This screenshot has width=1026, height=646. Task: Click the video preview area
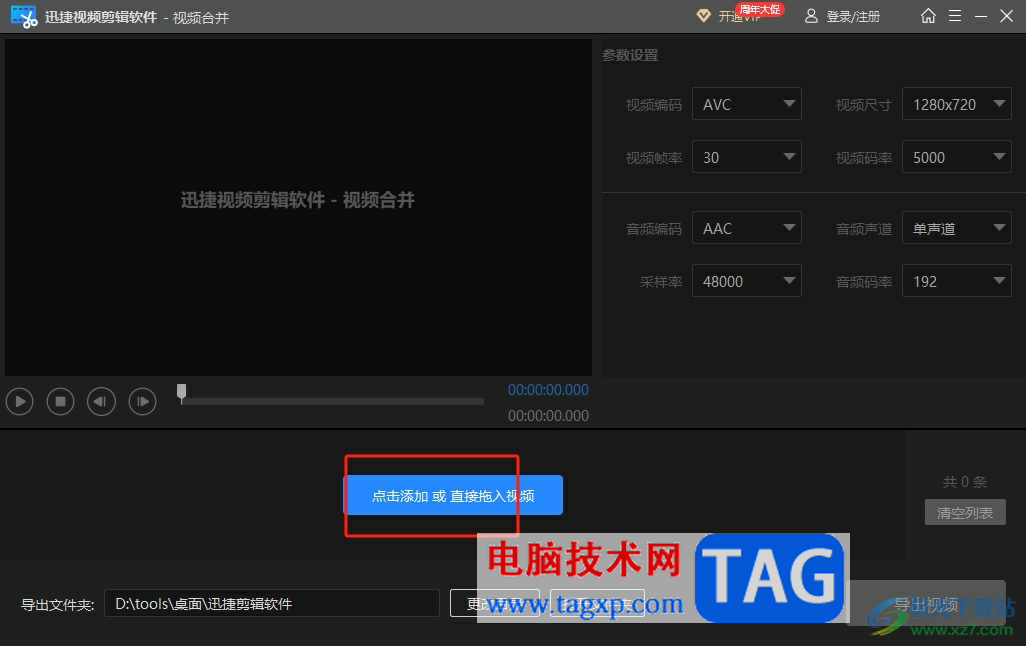coord(298,207)
